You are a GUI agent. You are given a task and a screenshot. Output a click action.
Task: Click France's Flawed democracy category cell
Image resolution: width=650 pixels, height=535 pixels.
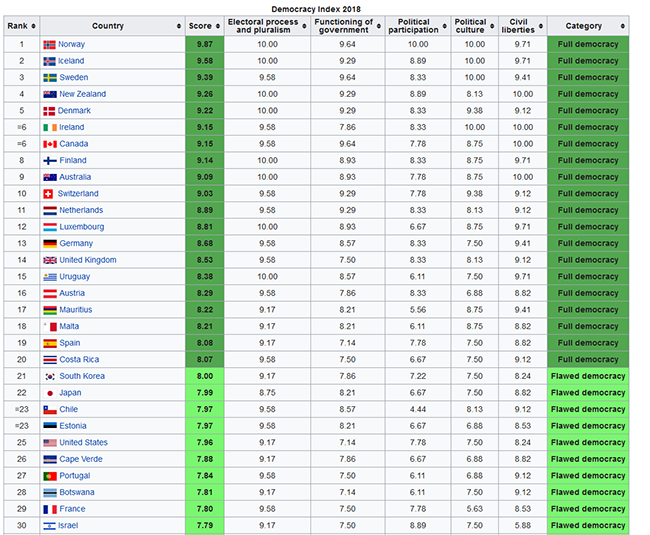[588, 509]
